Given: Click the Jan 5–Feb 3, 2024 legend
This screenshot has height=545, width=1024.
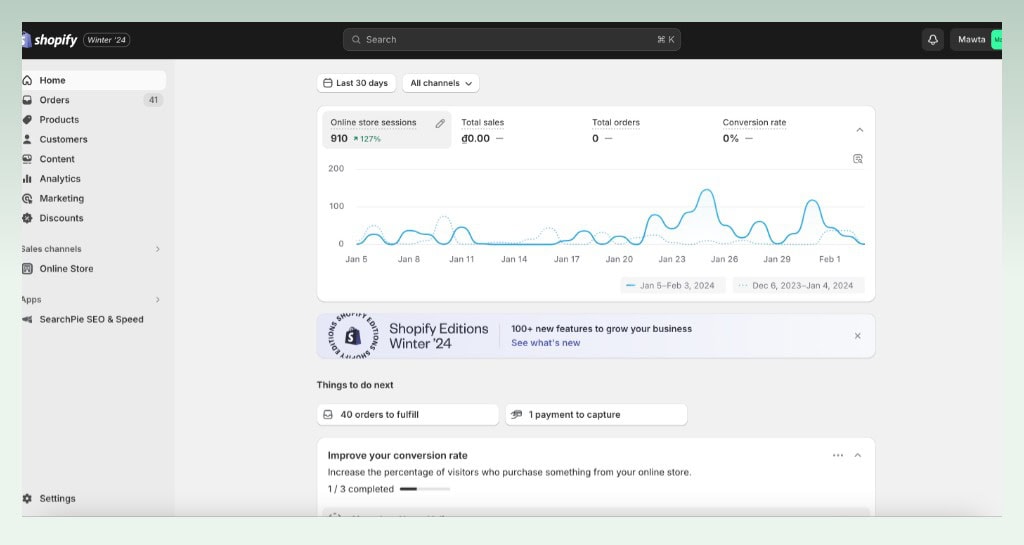Looking at the screenshot, I should click(x=673, y=285).
